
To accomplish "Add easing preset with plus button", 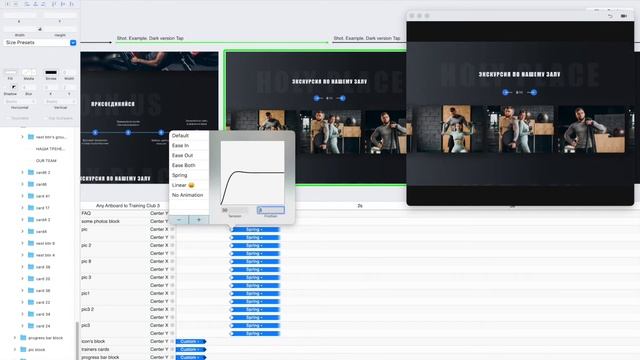I will tap(199, 220).
